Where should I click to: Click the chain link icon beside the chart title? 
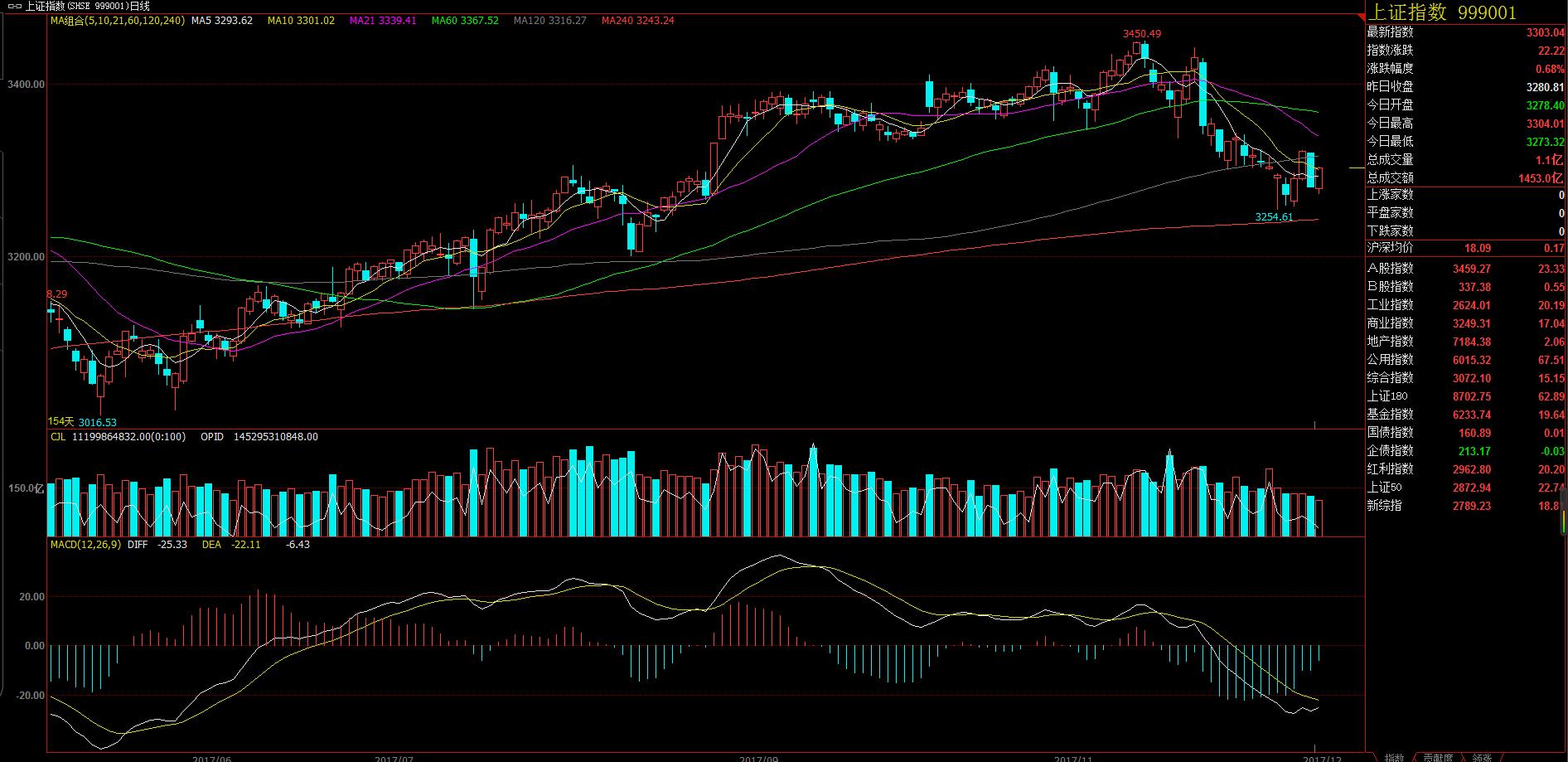14,6
